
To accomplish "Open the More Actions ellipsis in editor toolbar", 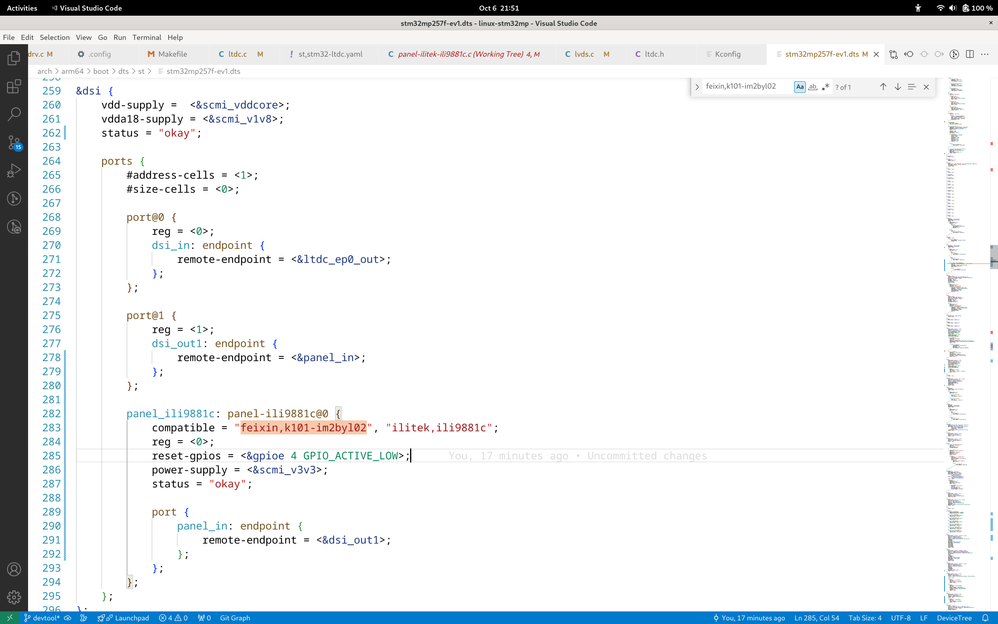I will [985, 54].
